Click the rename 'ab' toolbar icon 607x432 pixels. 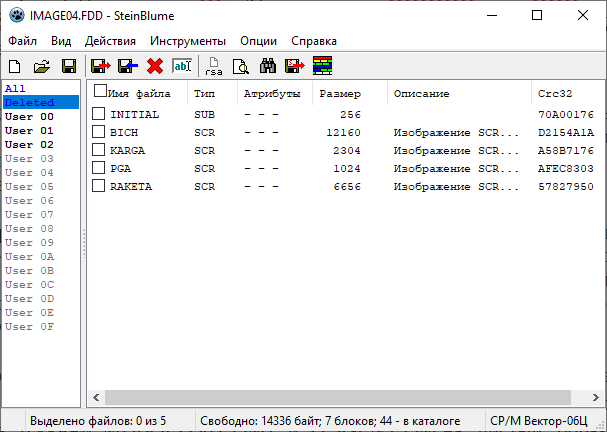(x=182, y=66)
